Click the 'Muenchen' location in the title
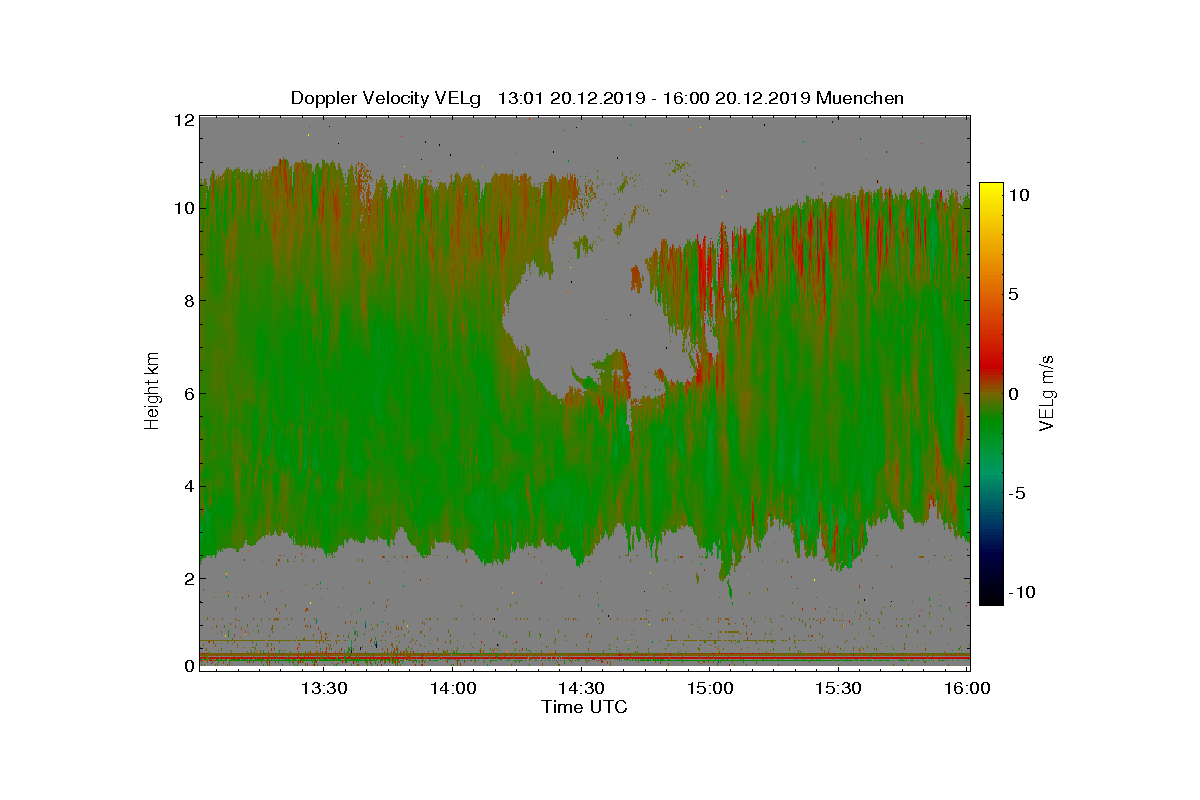Screen dimensions: 1200x800 click(860, 98)
